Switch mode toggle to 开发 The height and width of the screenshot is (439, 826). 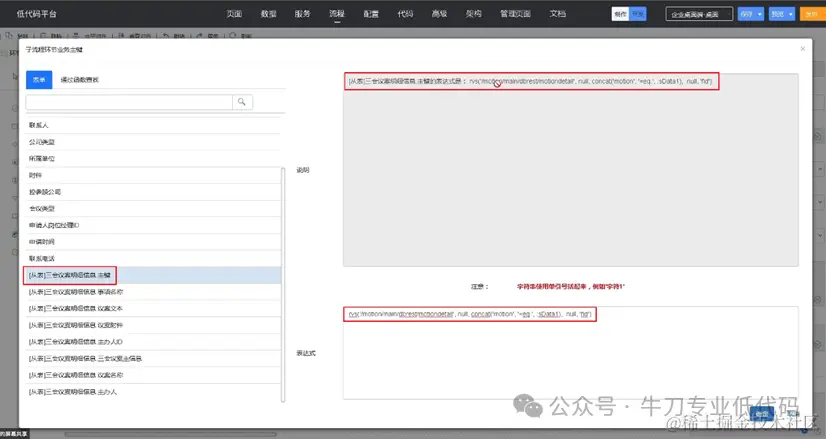pyautogui.click(x=638, y=14)
